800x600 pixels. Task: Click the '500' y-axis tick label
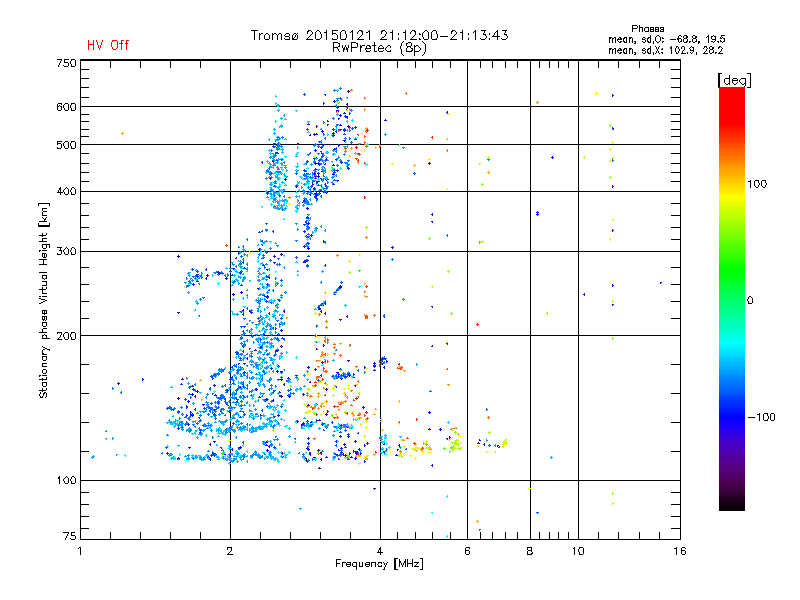pos(66,145)
